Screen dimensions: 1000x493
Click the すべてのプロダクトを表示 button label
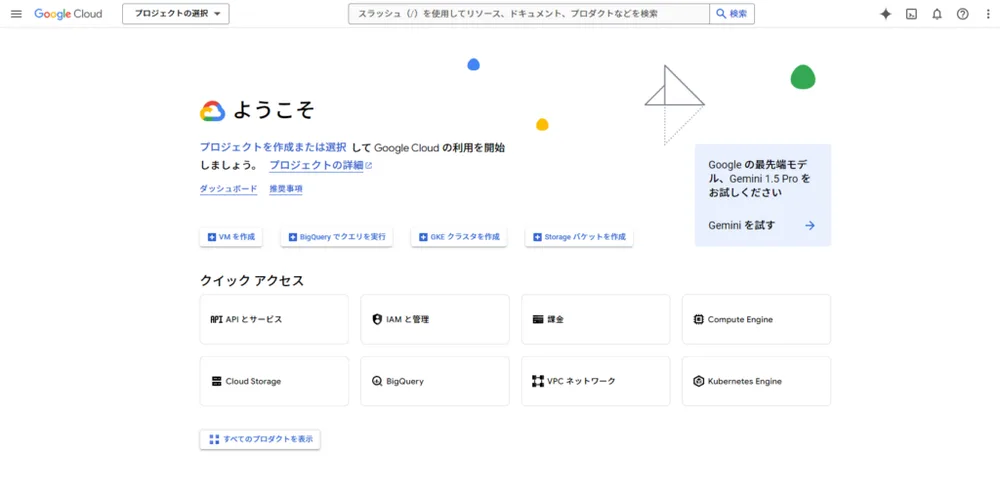coord(268,439)
